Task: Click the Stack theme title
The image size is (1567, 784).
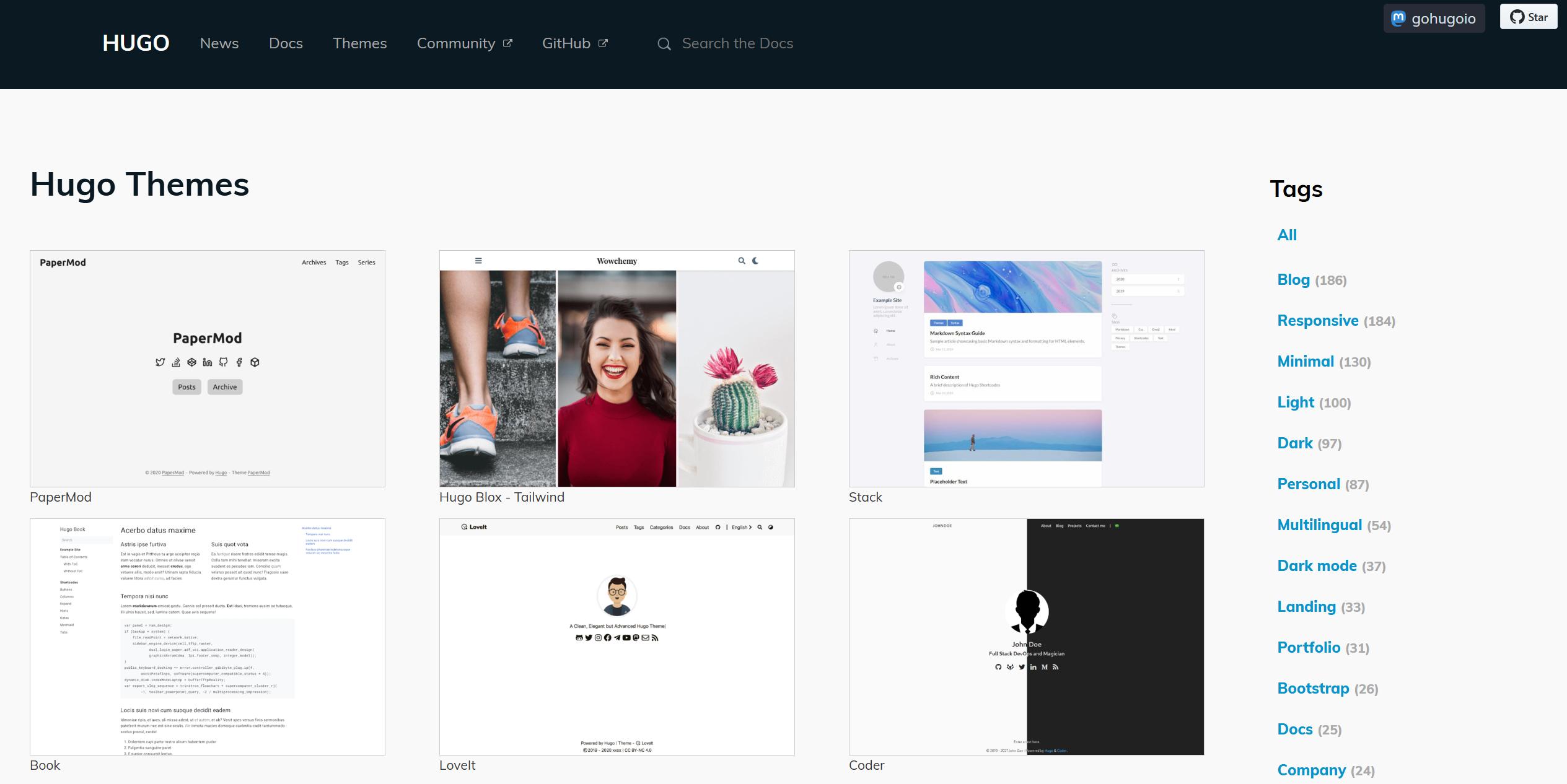Action: pos(866,497)
